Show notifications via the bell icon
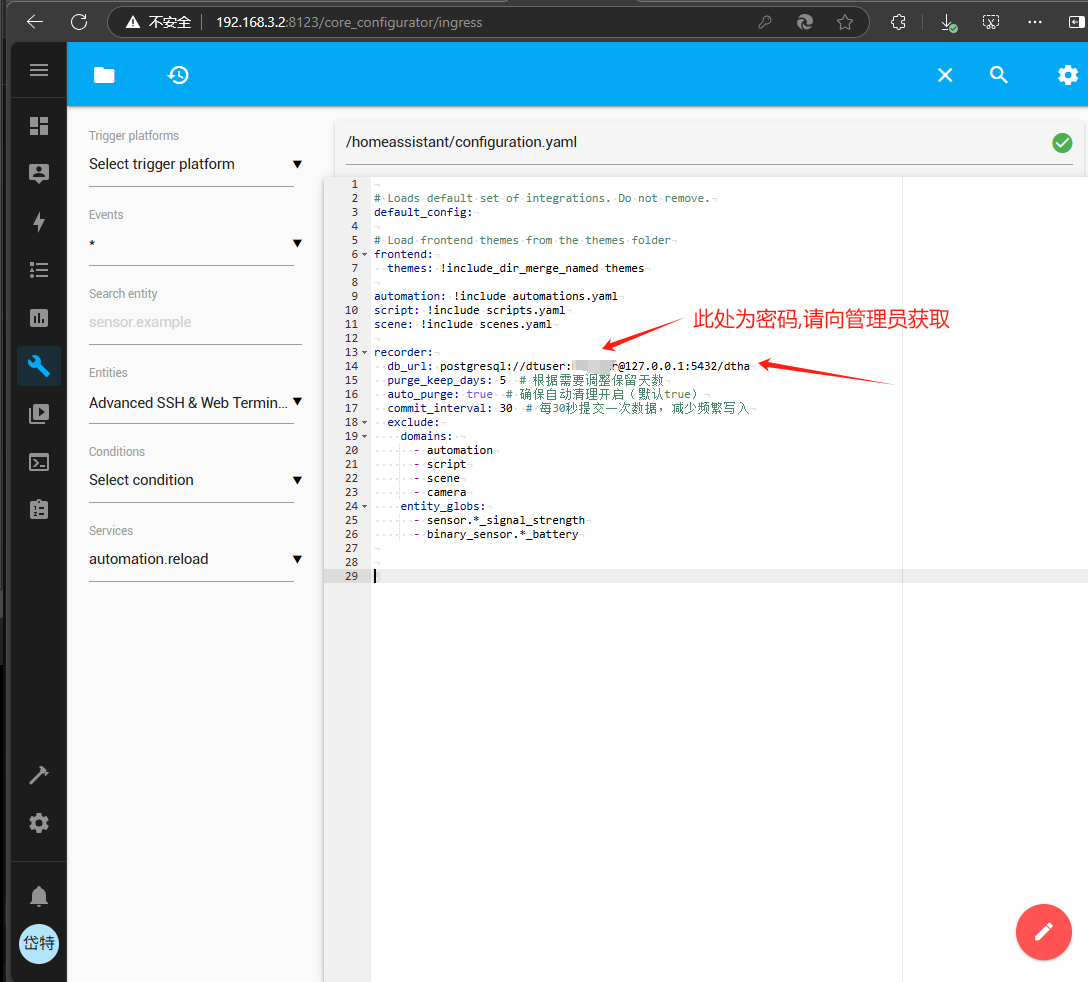The height and width of the screenshot is (982, 1088). [39, 896]
